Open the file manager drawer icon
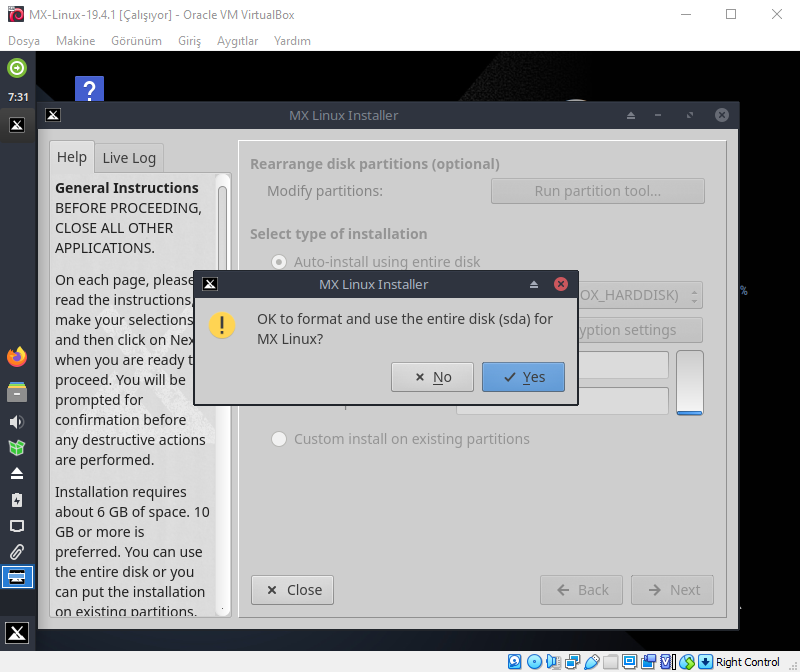 [17, 391]
